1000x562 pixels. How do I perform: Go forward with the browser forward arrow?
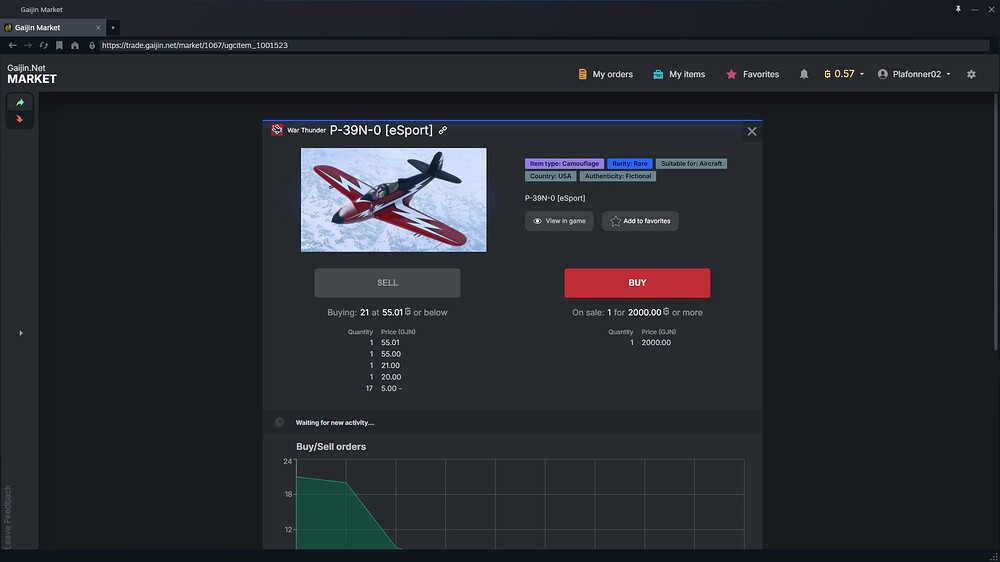pyautogui.click(x=27, y=45)
